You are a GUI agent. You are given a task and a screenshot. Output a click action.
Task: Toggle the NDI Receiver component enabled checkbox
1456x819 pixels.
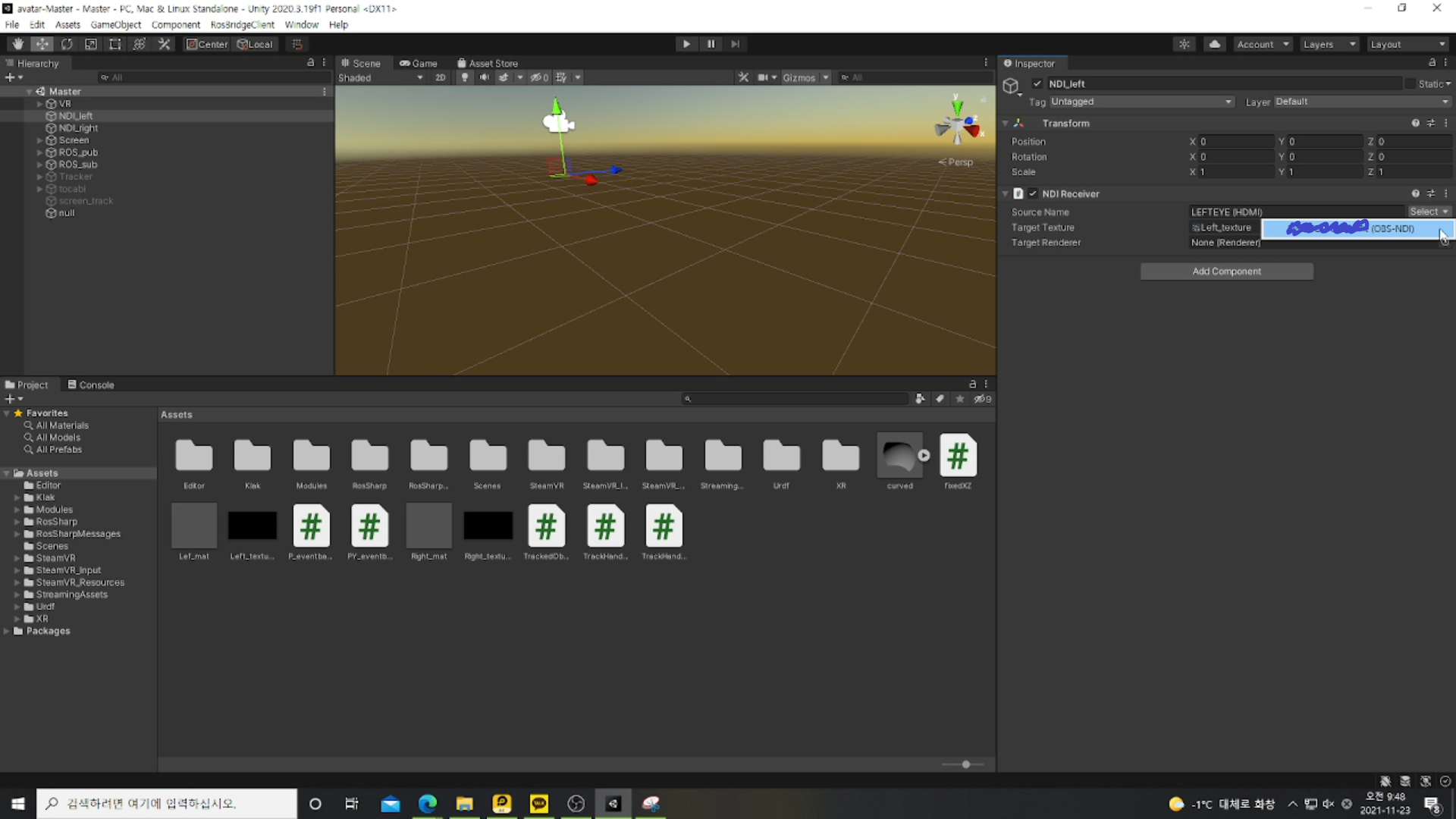pyautogui.click(x=1033, y=193)
